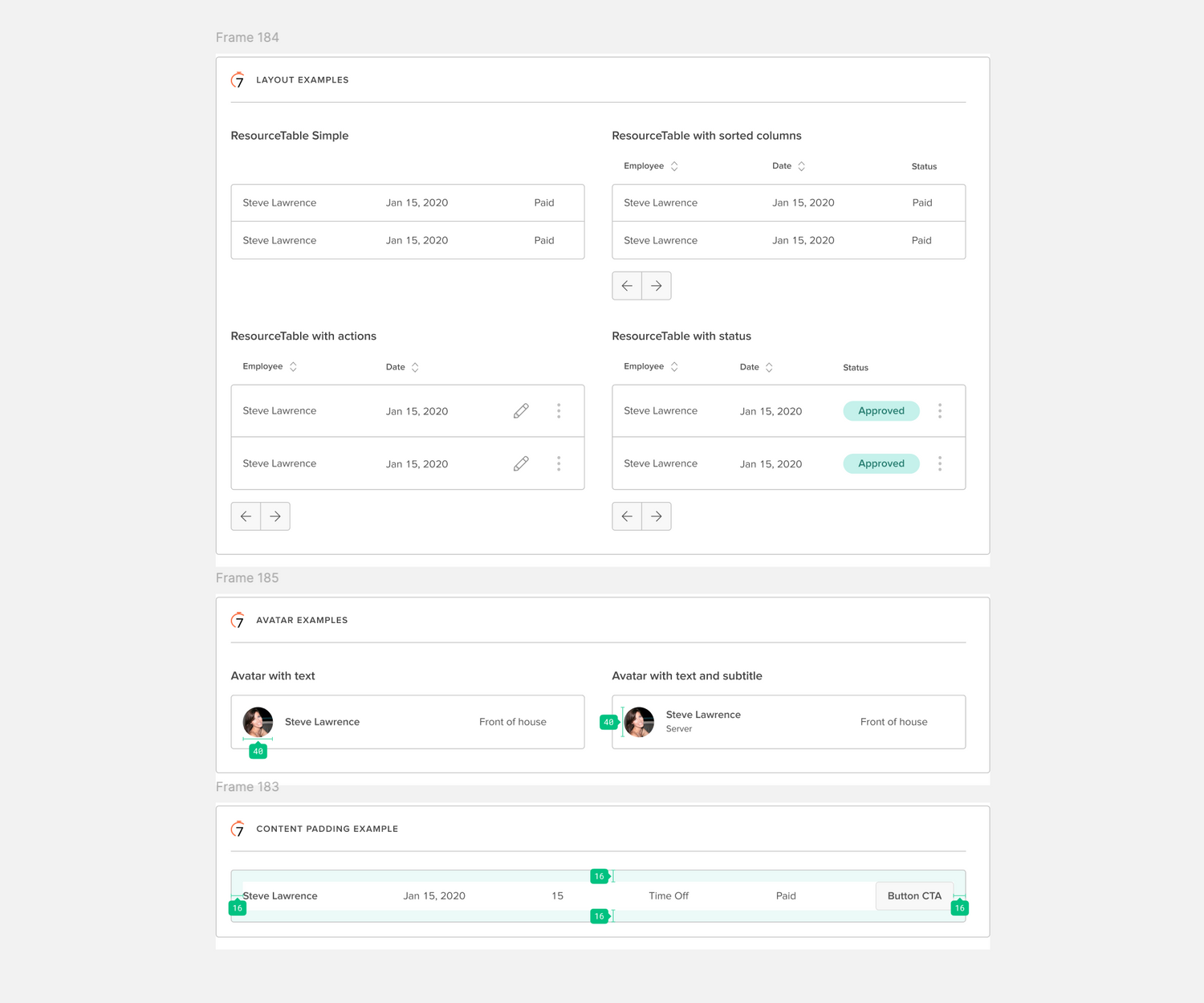
Task: Open three-dot menu in first actions table row
Action: click(x=559, y=411)
